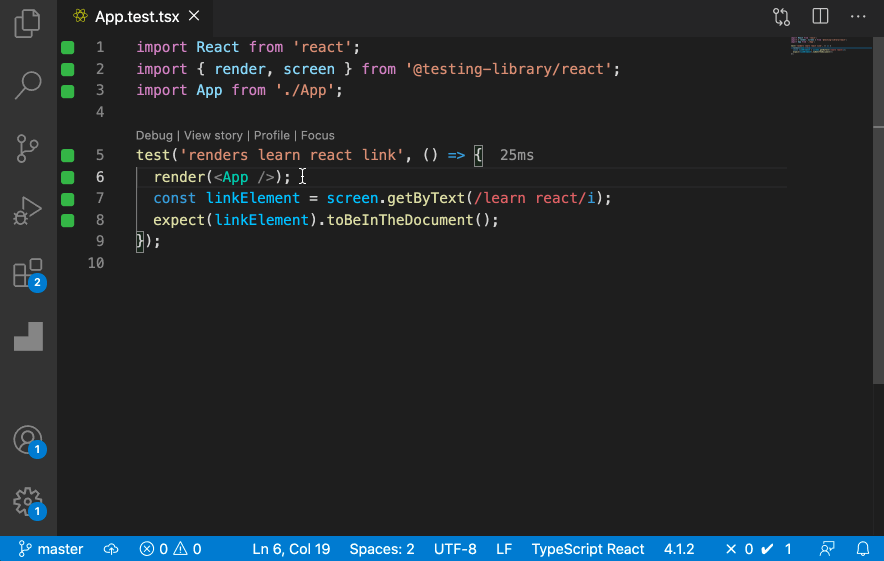
Task: Click the green gutter marker on line 1
Action: coord(67,48)
